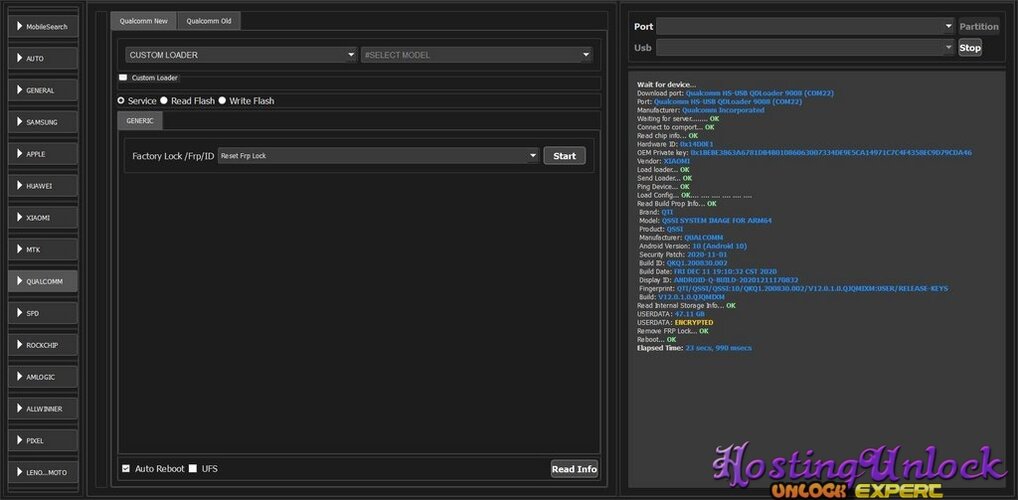This screenshot has width=1018, height=500.
Task: Open the ALLWINNER sidebar category
Action: (43, 408)
